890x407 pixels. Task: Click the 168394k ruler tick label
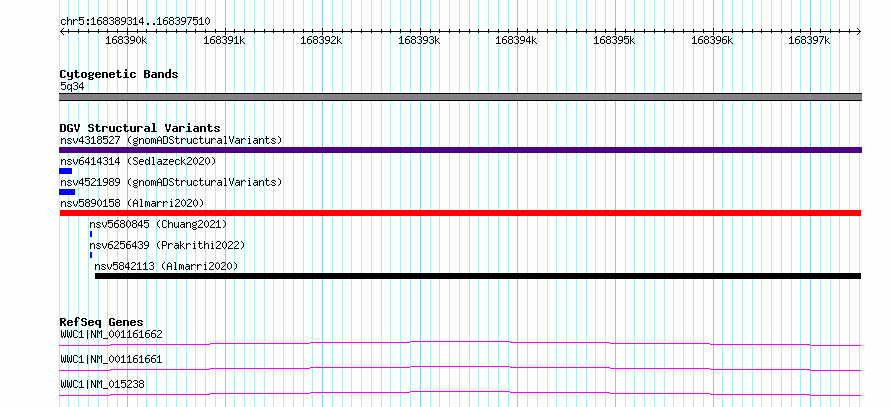[x=517, y=40]
